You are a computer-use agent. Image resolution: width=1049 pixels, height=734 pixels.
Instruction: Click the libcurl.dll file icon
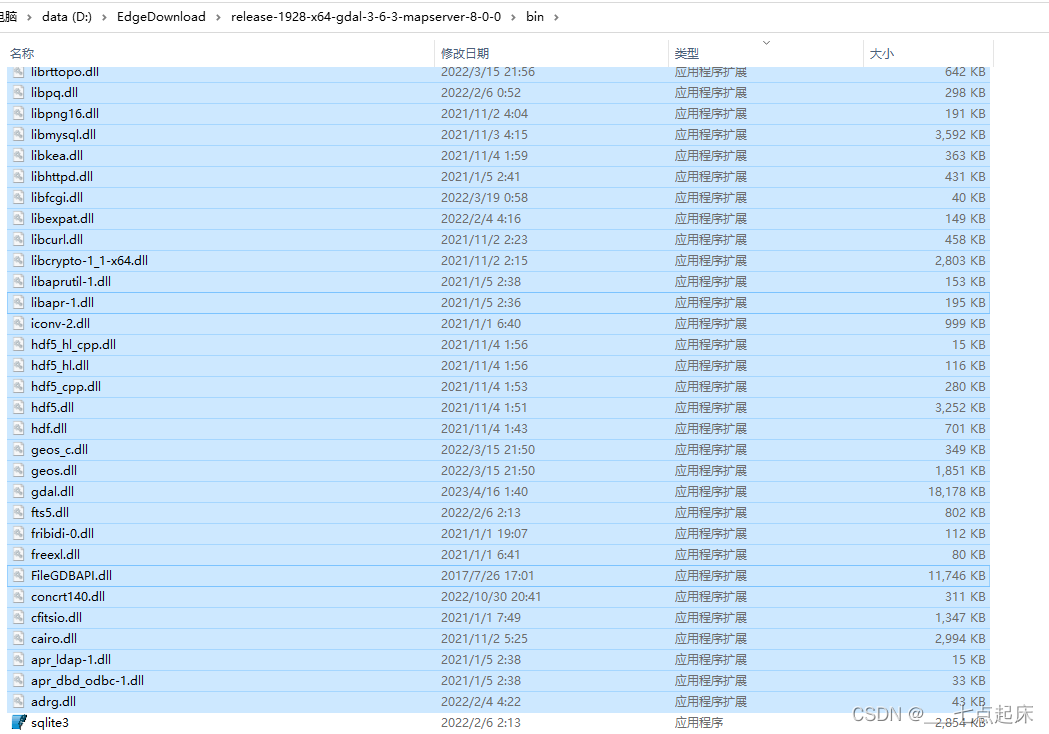[x=17, y=239]
